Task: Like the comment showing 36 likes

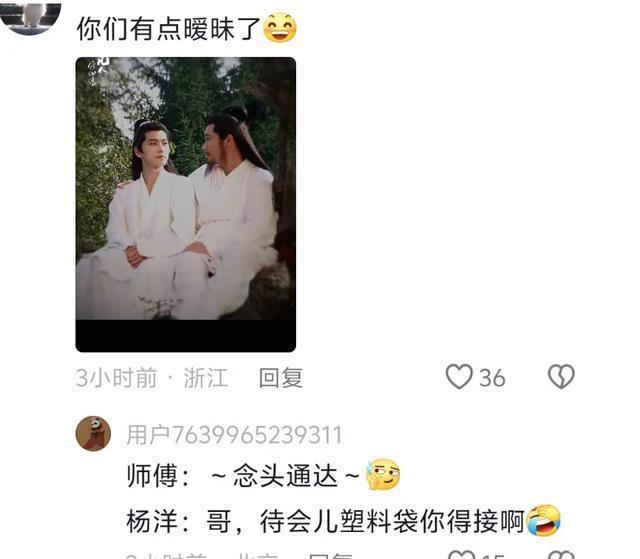Action: [459, 377]
